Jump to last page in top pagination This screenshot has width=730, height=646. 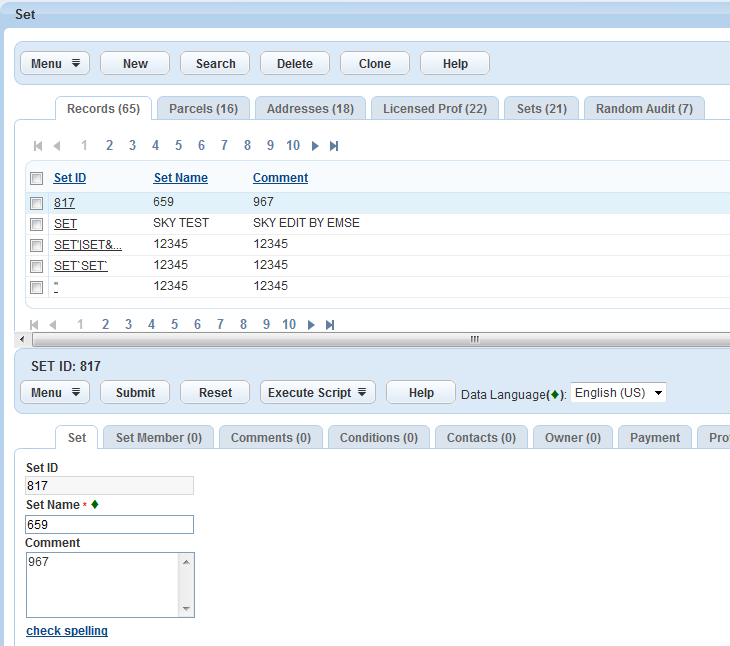[x=334, y=146]
